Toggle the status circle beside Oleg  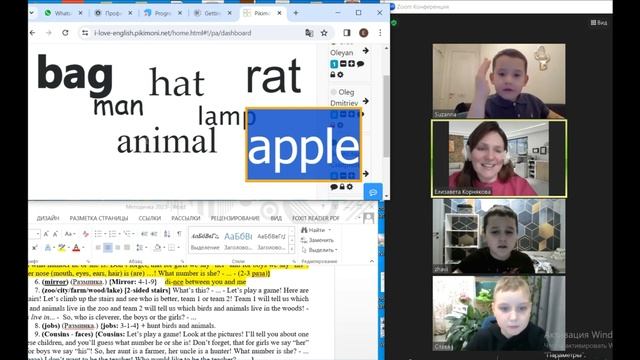333,92
